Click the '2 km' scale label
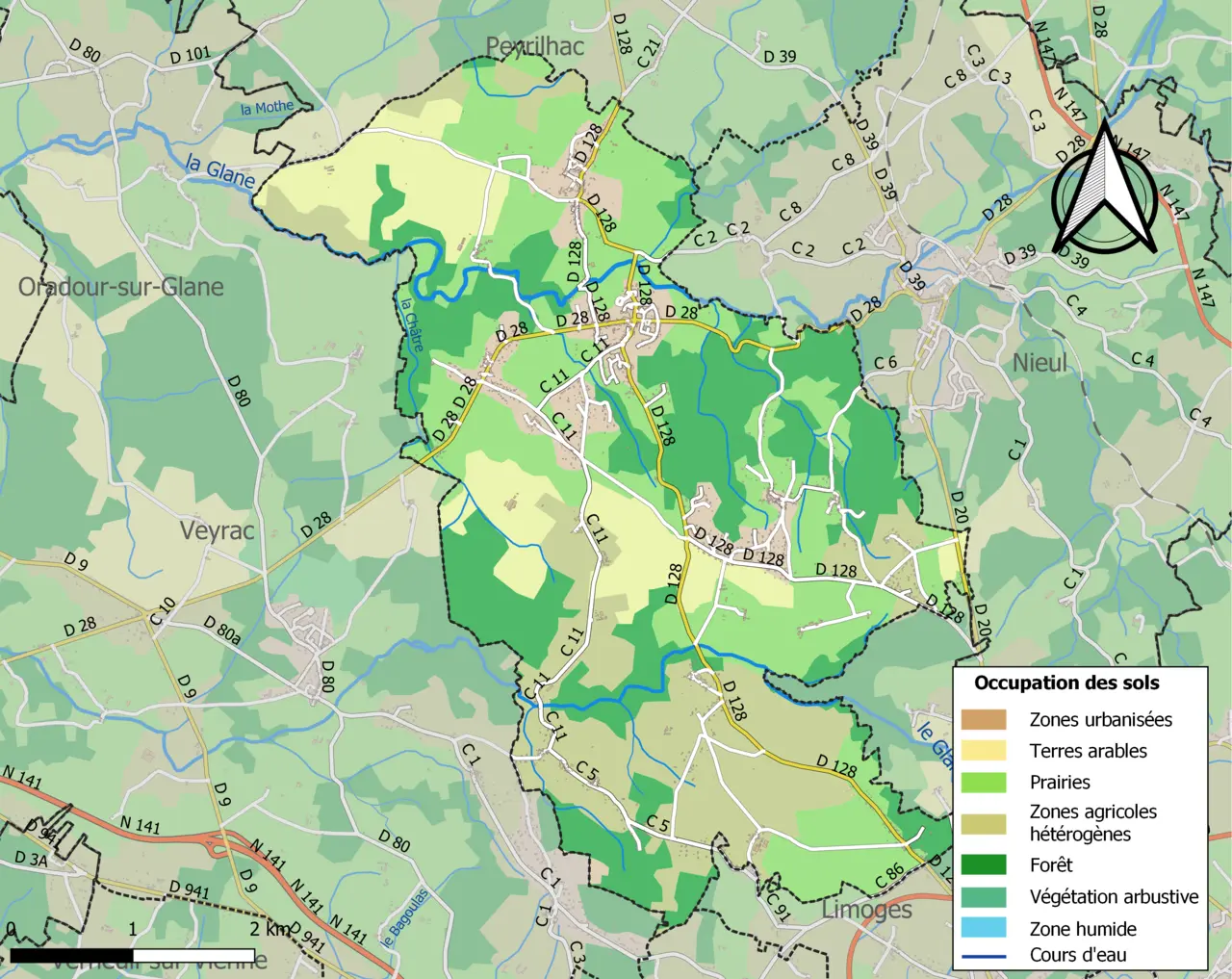The width and height of the screenshot is (1232, 979). tap(269, 929)
